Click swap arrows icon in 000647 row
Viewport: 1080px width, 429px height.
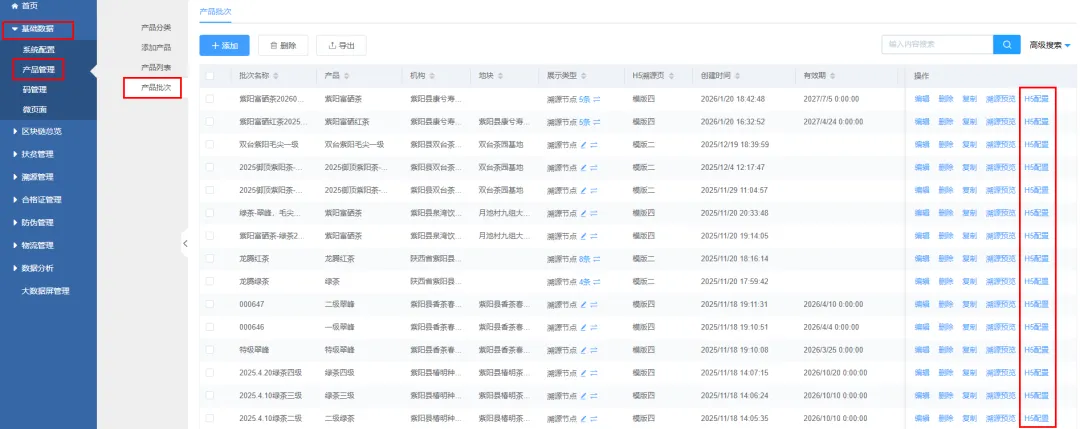(x=594, y=304)
